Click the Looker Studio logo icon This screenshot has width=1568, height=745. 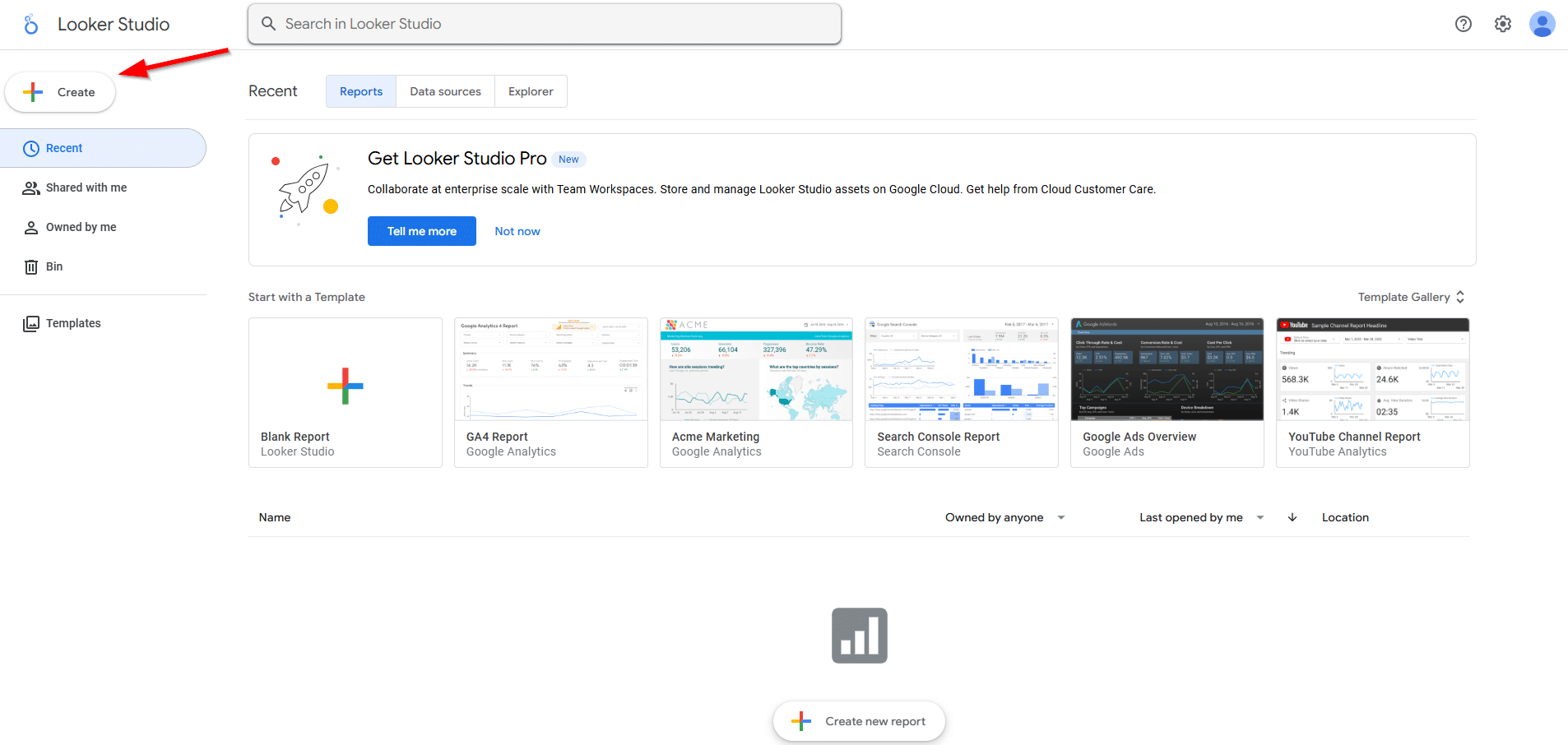(30, 25)
